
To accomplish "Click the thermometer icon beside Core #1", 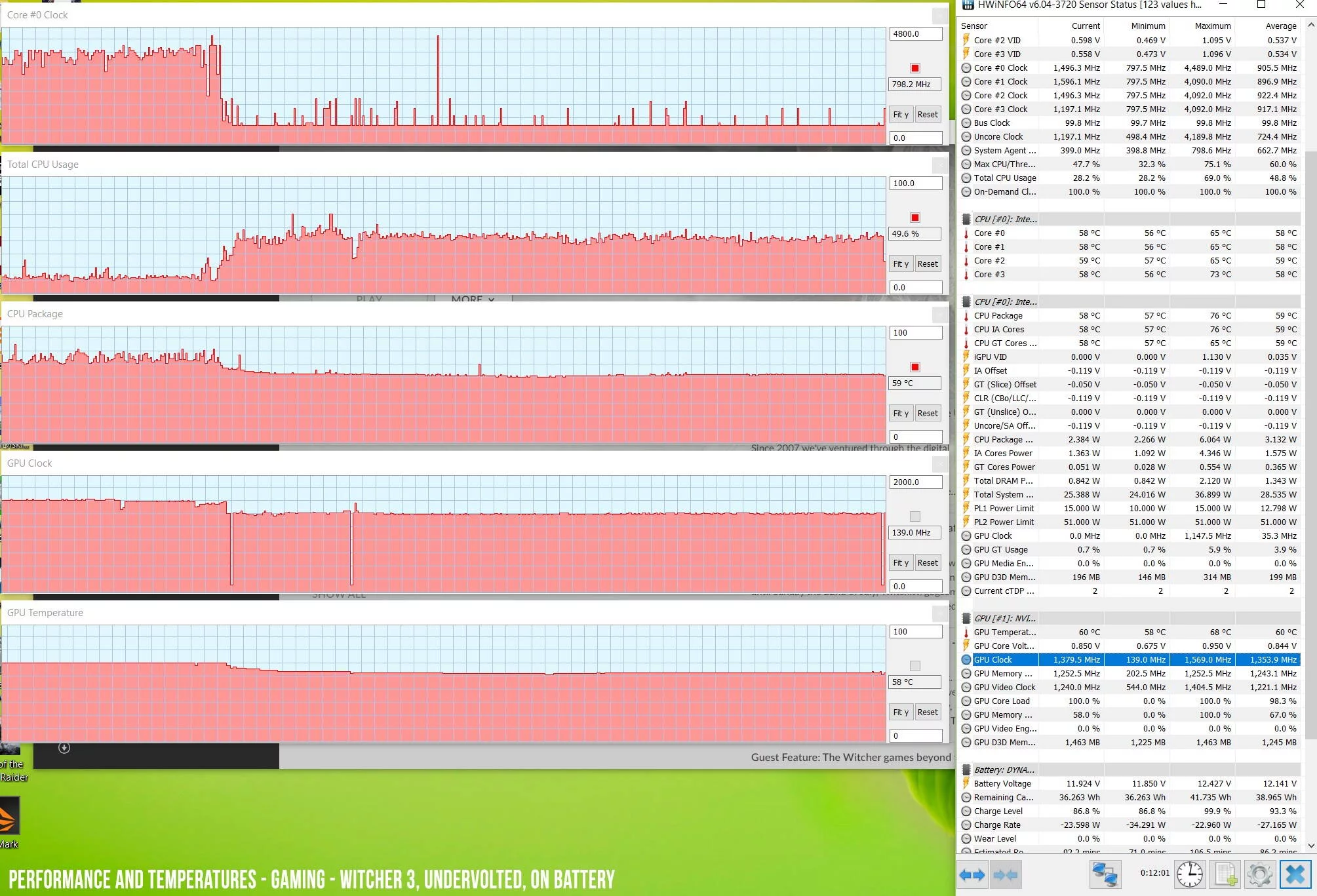I will point(966,246).
